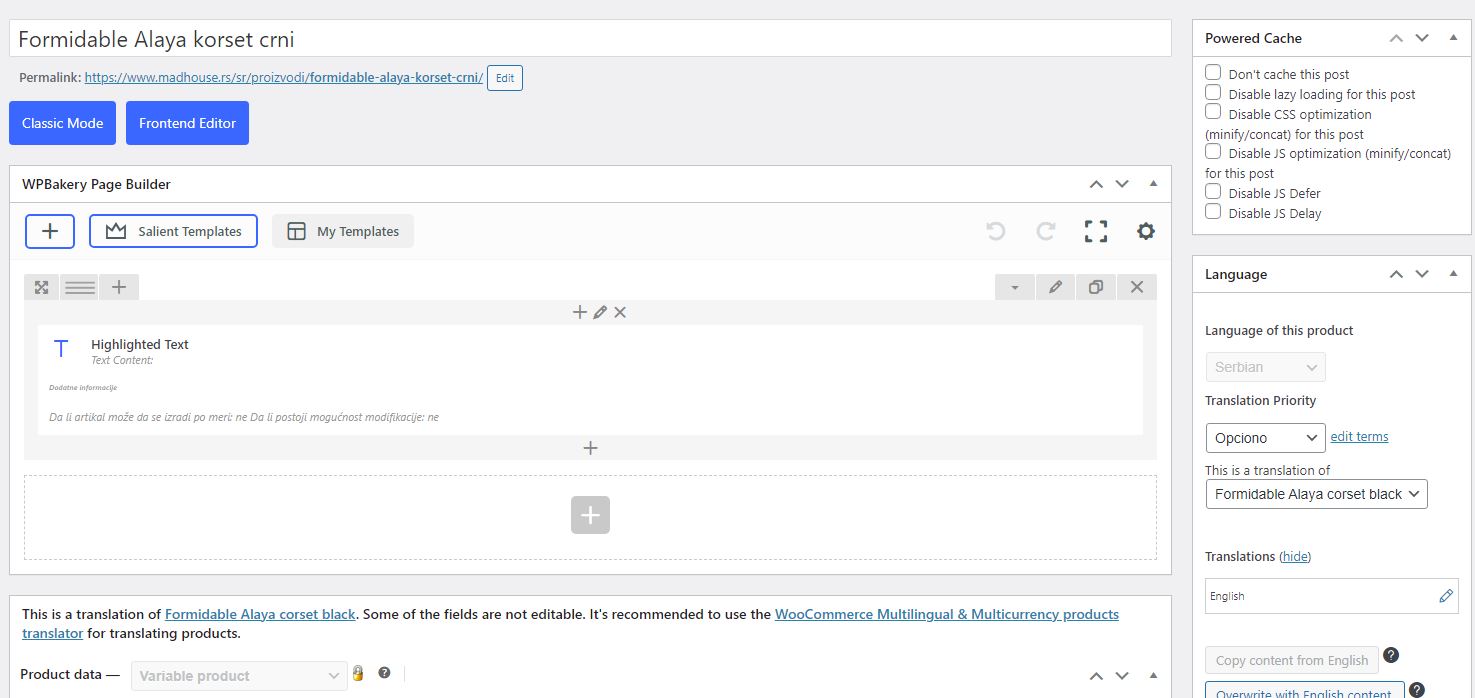
Task: Edit the column settings
Action: (x=600, y=312)
